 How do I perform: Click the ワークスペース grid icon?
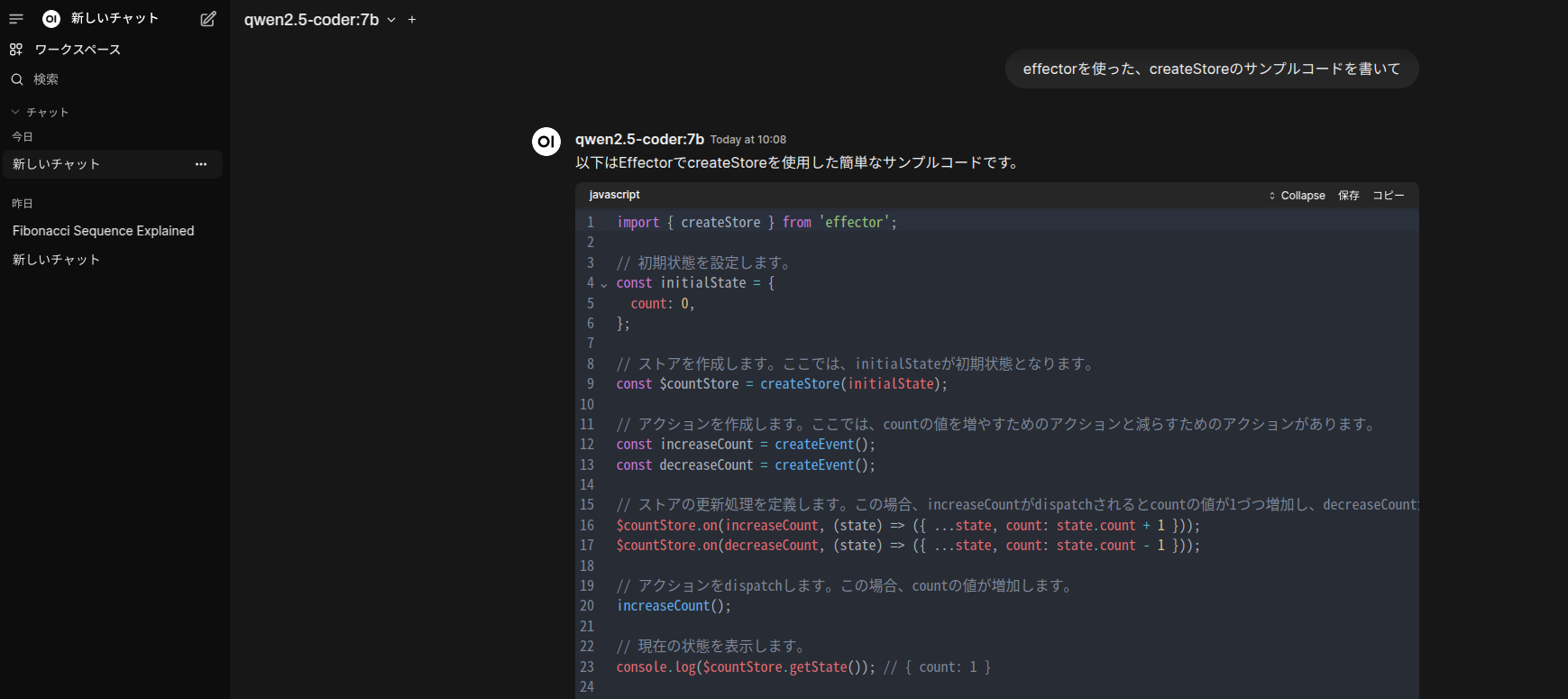[x=16, y=50]
